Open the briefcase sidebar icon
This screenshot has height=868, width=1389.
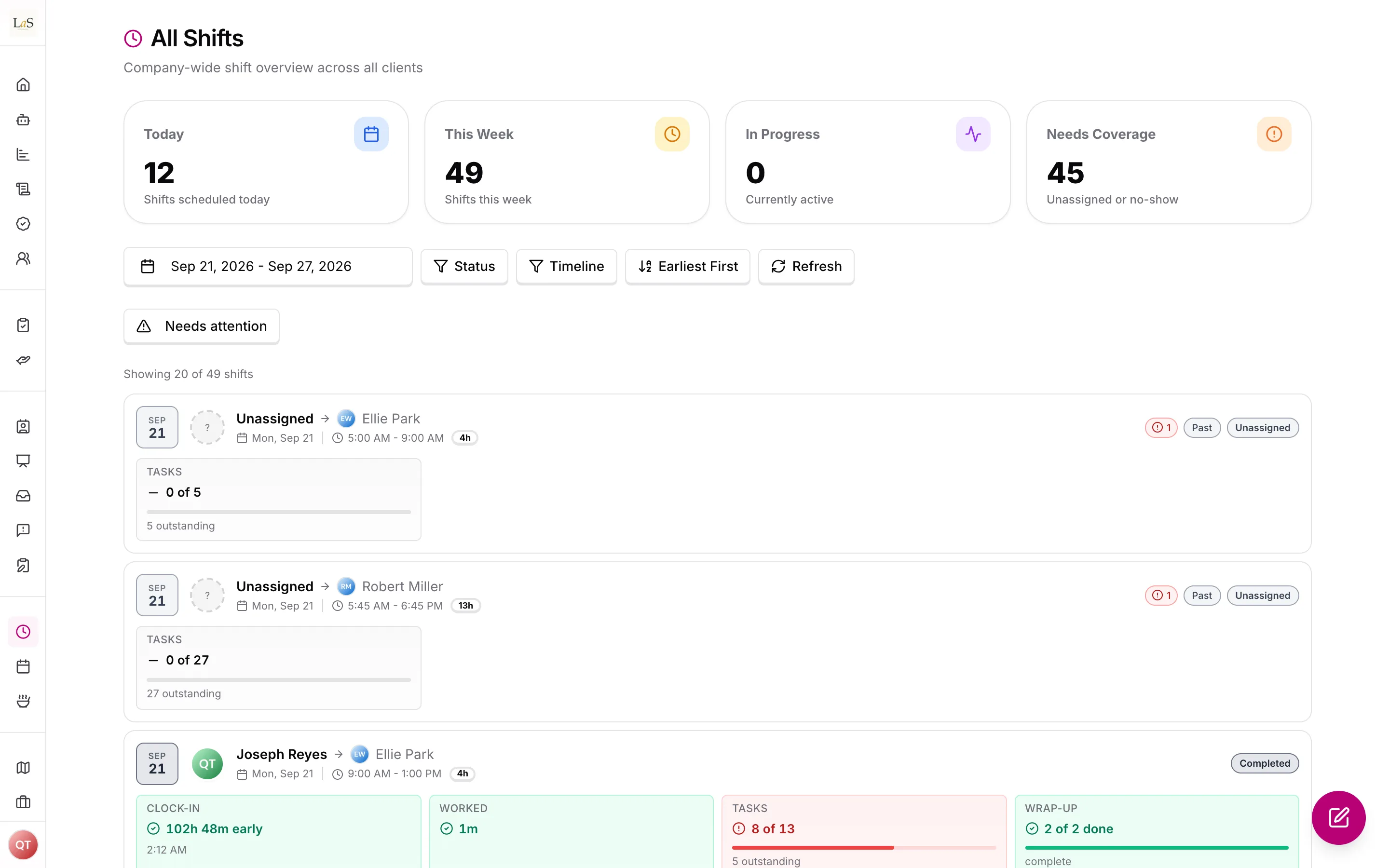coord(23,802)
